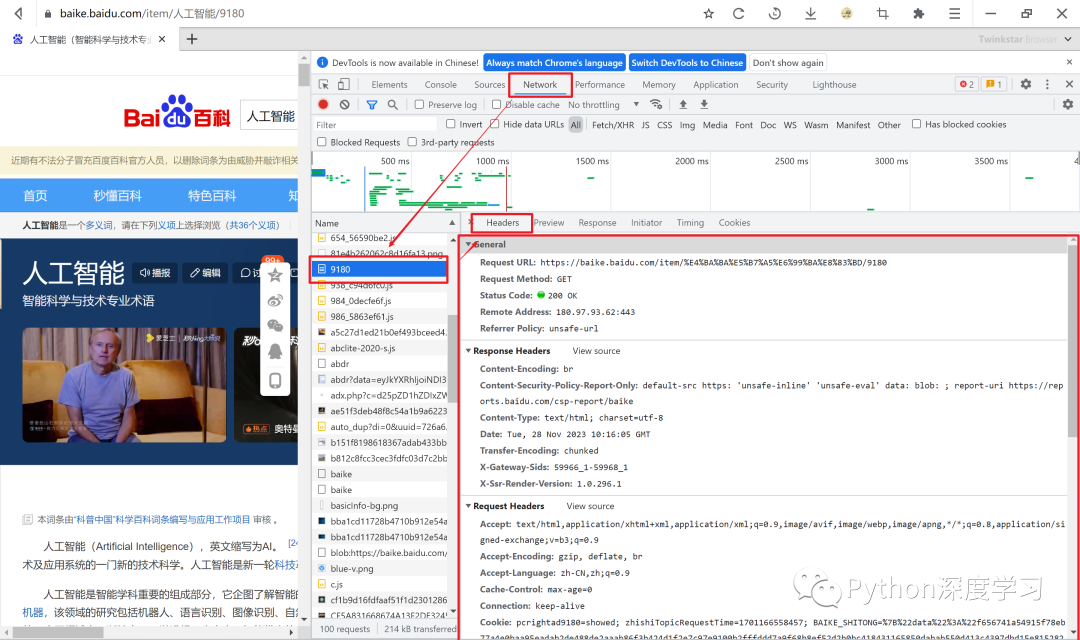Toggle the network filter funnel
Screen dimensions: 1080x640
[x=372, y=105]
